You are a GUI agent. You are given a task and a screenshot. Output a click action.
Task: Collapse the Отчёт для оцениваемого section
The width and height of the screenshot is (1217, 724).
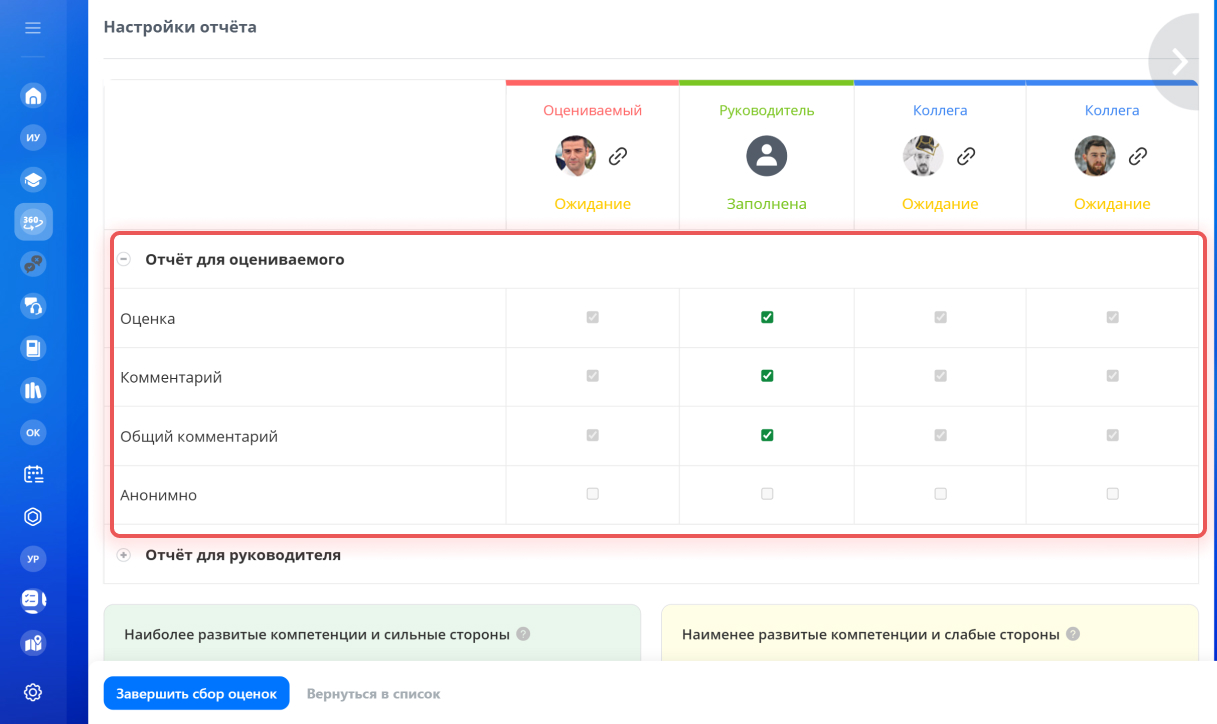[x=124, y=259]
